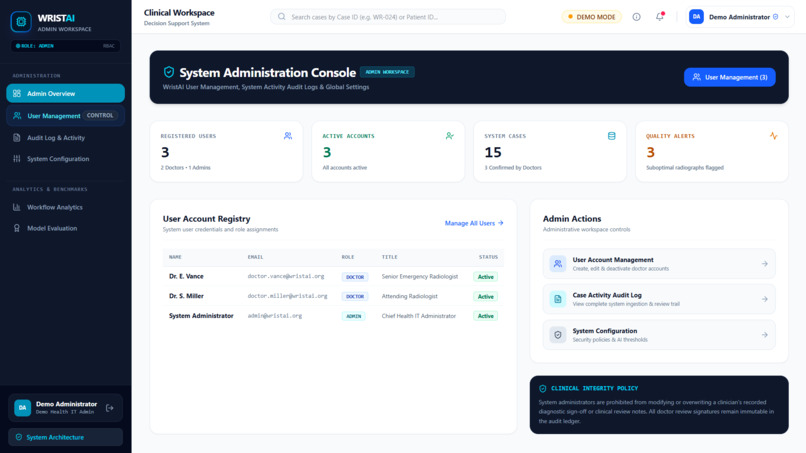The image size is (806, 453).
Task: Click the Quality Alerts activity icon
Action: point(774,136)
